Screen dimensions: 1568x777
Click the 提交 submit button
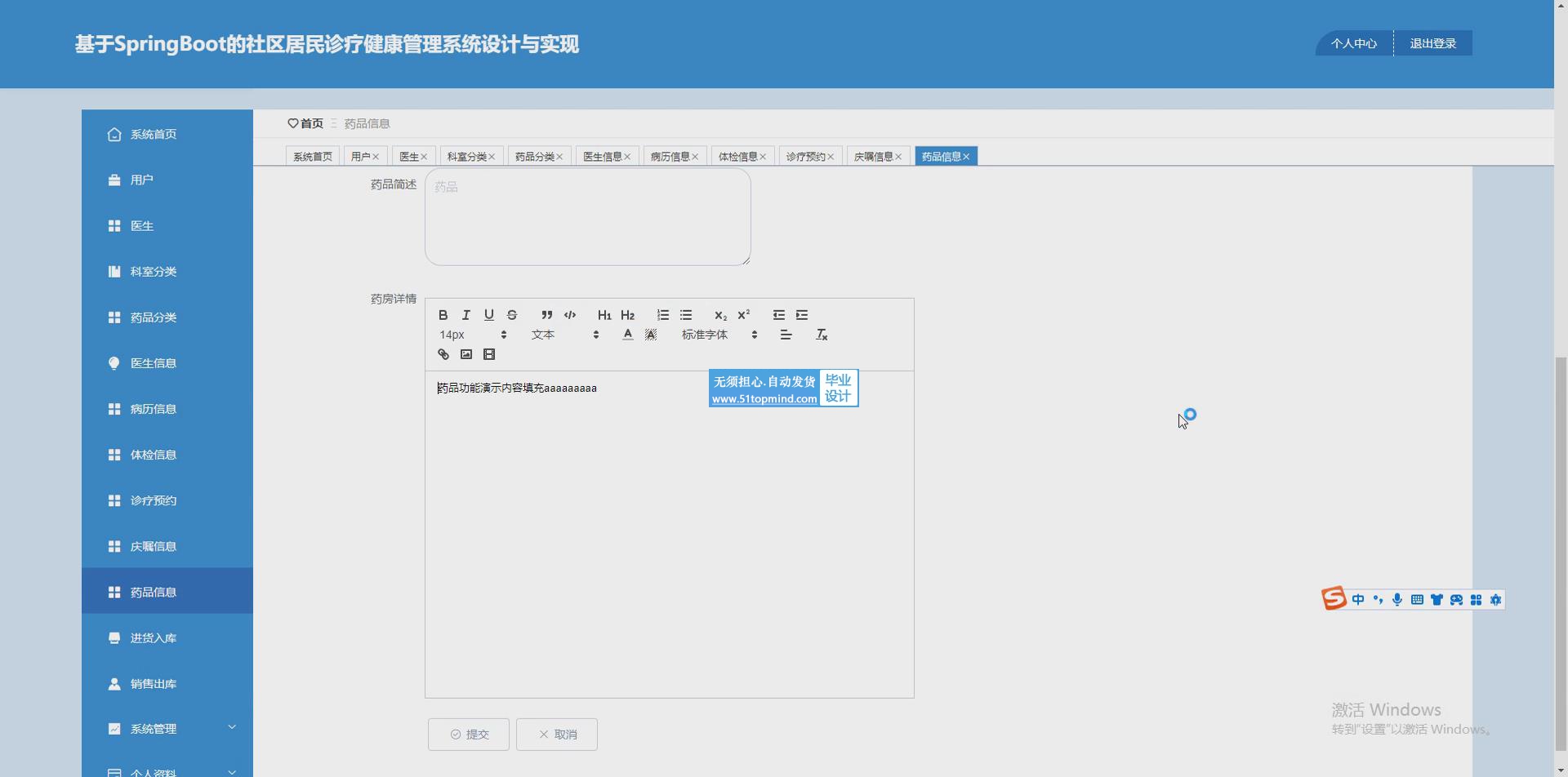(x=469, y=735)
